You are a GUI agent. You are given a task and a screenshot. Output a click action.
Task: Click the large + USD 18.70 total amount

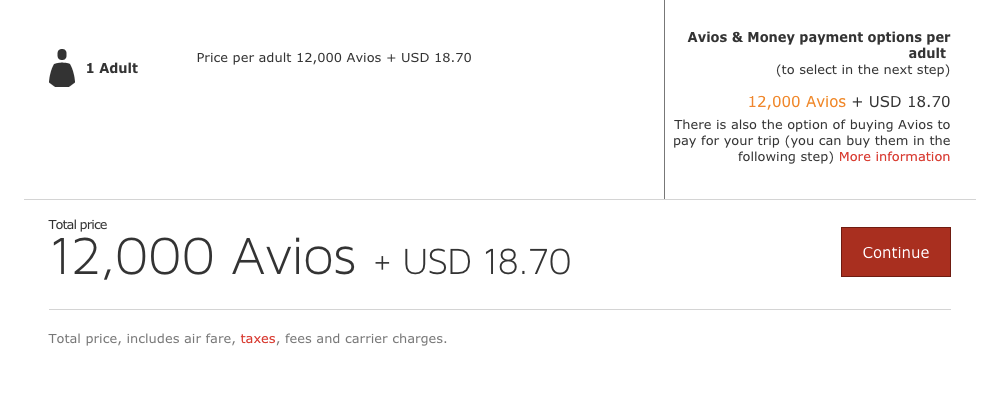pyautogui.click(x=472, y=262)
